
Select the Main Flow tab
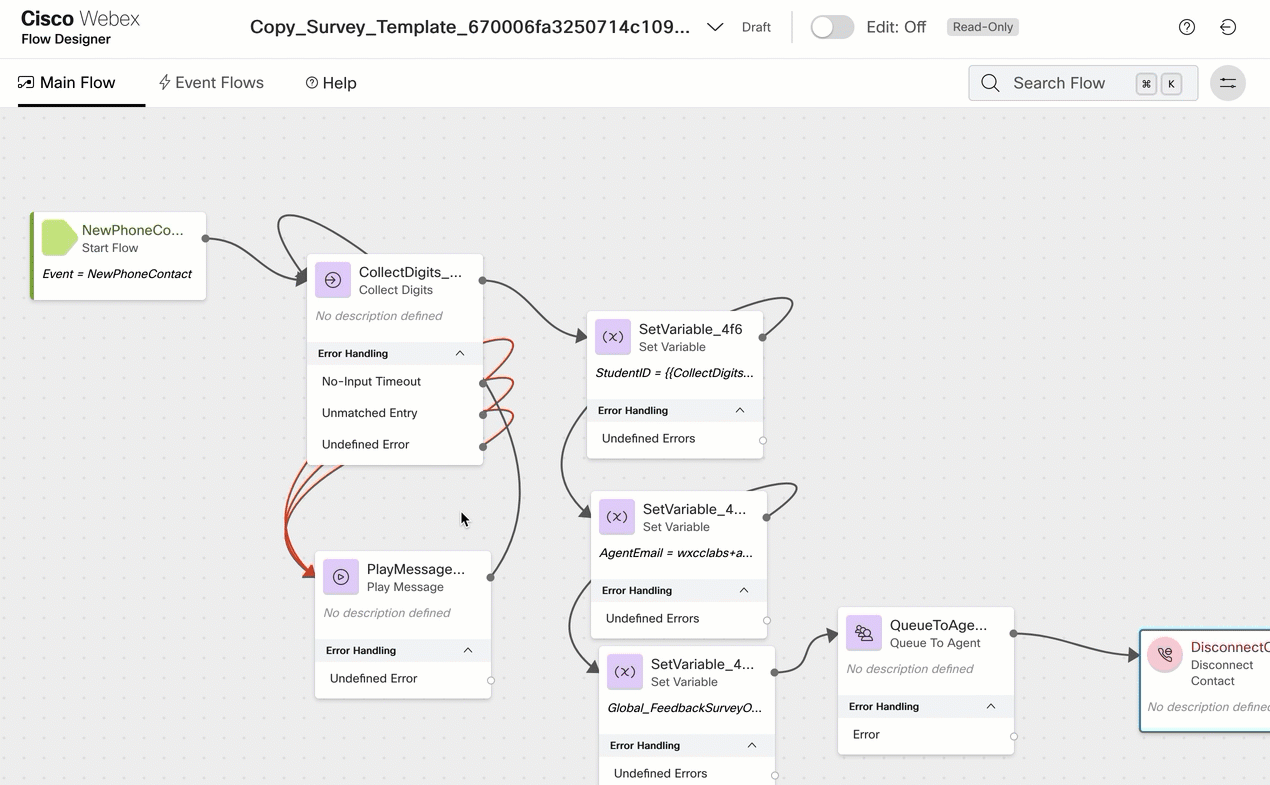click(x=67, y=83)
